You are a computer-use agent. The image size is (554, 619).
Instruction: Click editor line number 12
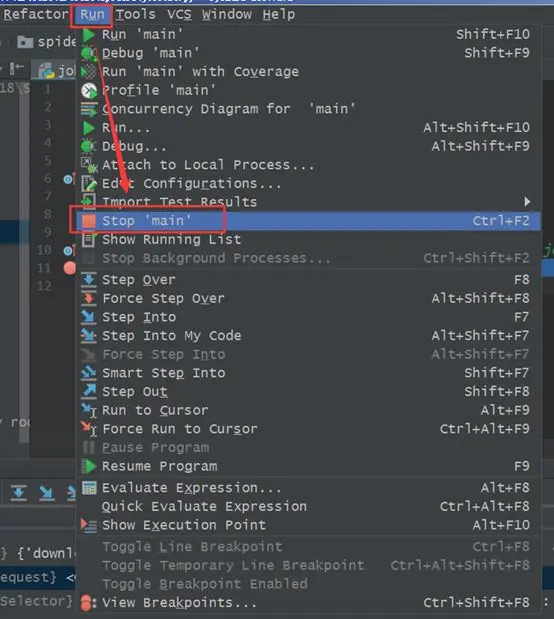tap(45, 286)
